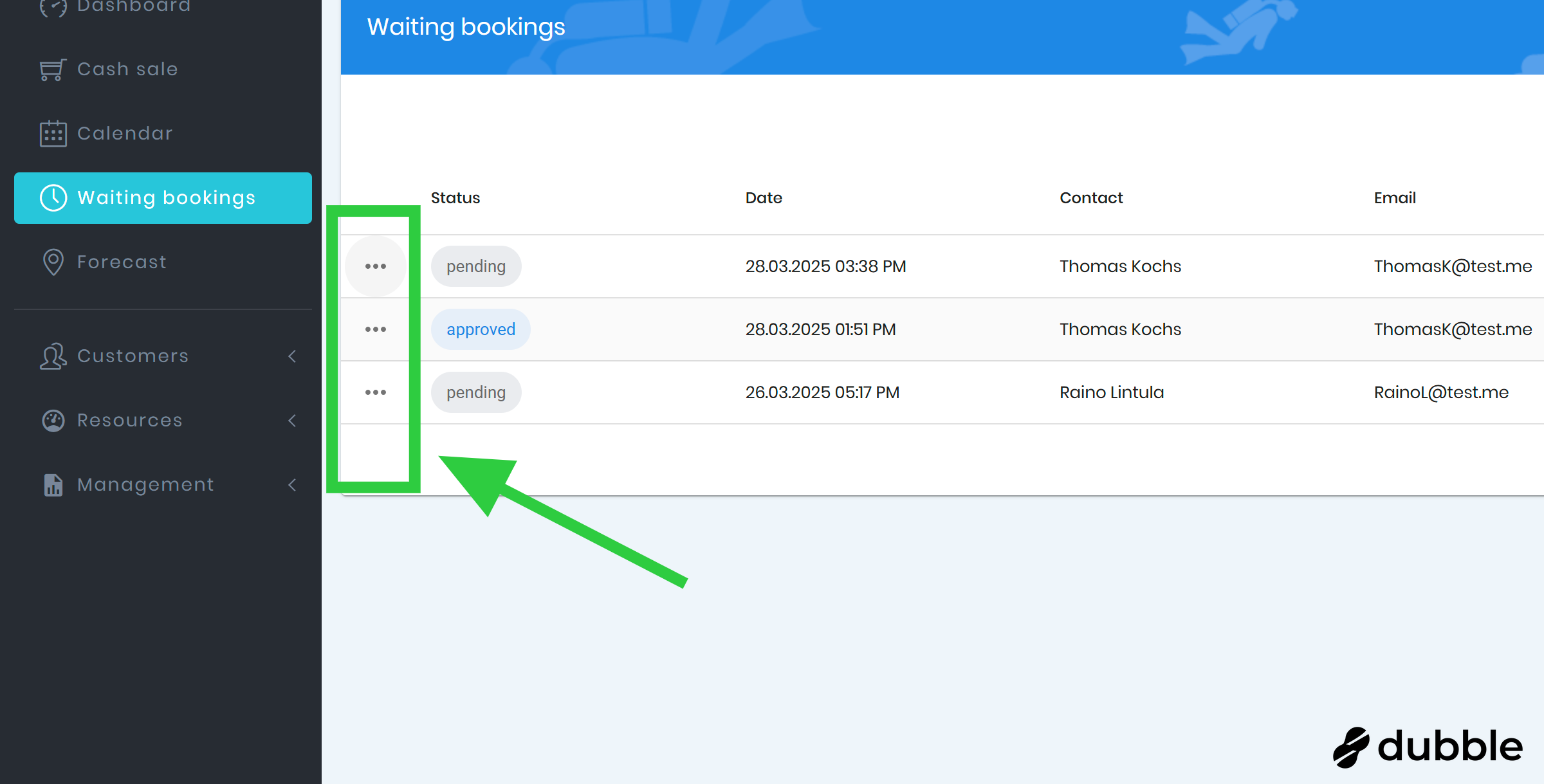Click the RainoL@test.me email
Screen dimensions: 1544x784
[1441, 392]
